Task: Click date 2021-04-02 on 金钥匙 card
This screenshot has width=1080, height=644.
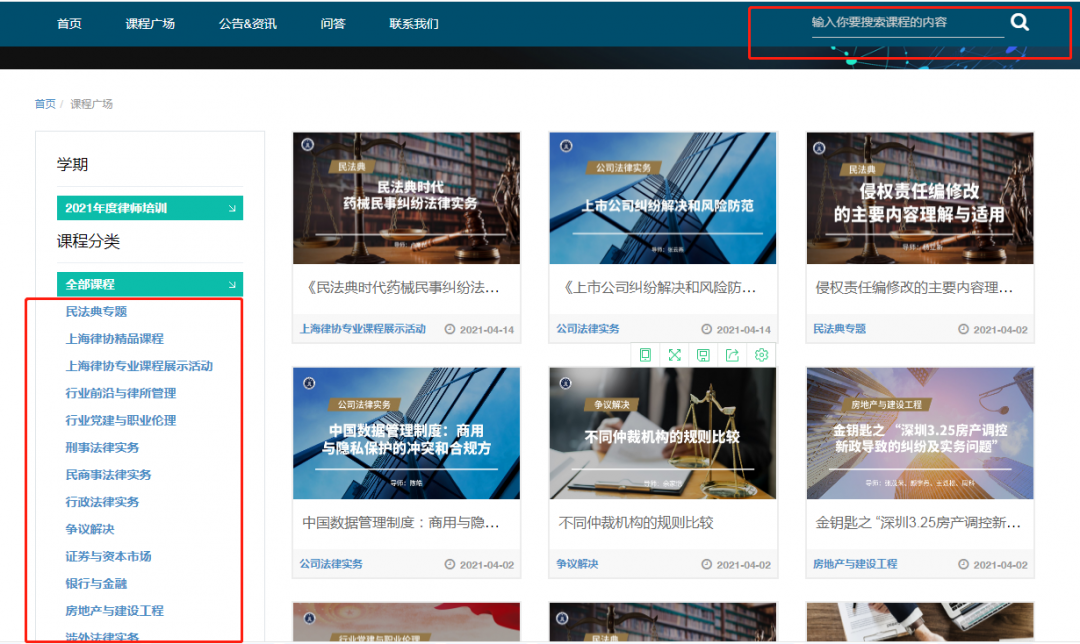Action: tap(1001, 565)
